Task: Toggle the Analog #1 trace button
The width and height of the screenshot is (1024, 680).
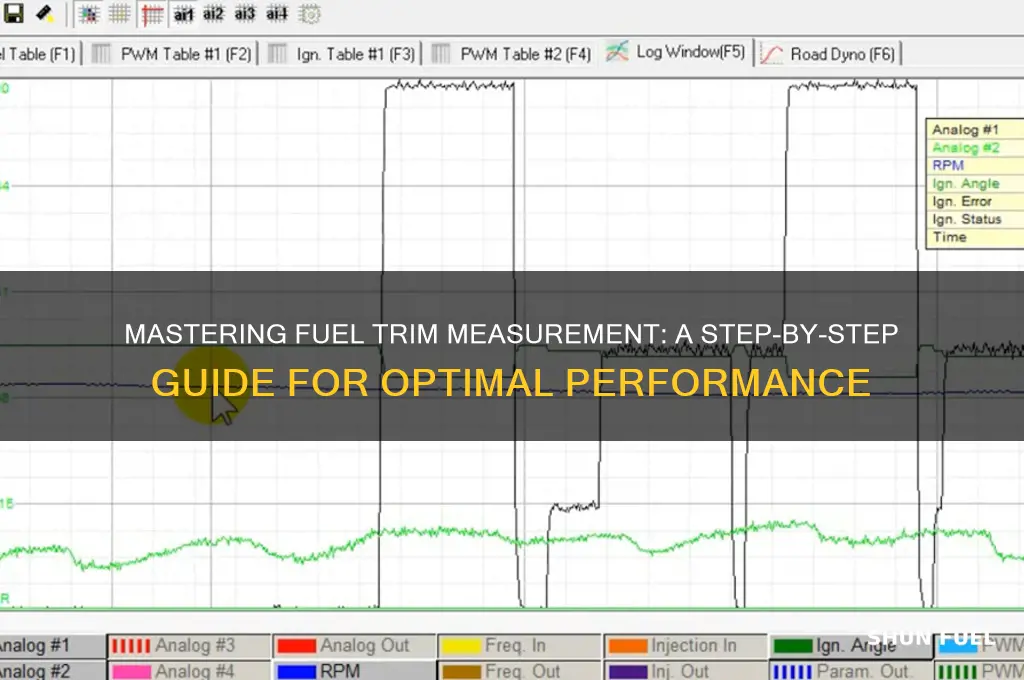Action: point(52,646)
